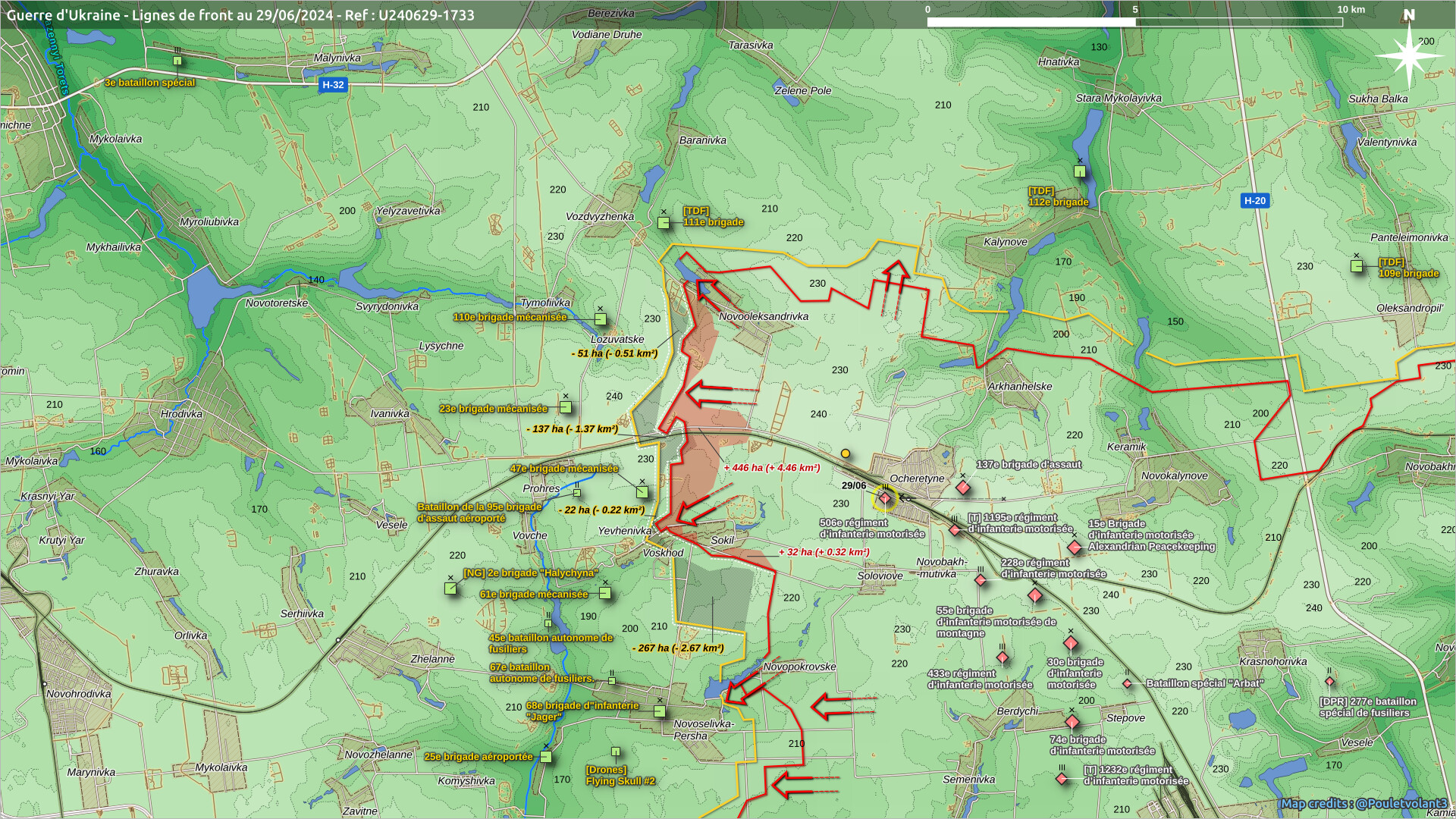The height and width of the screenshot is (819, 1456).
Task: Click the distance scale bar
Action: point(1134,22)
